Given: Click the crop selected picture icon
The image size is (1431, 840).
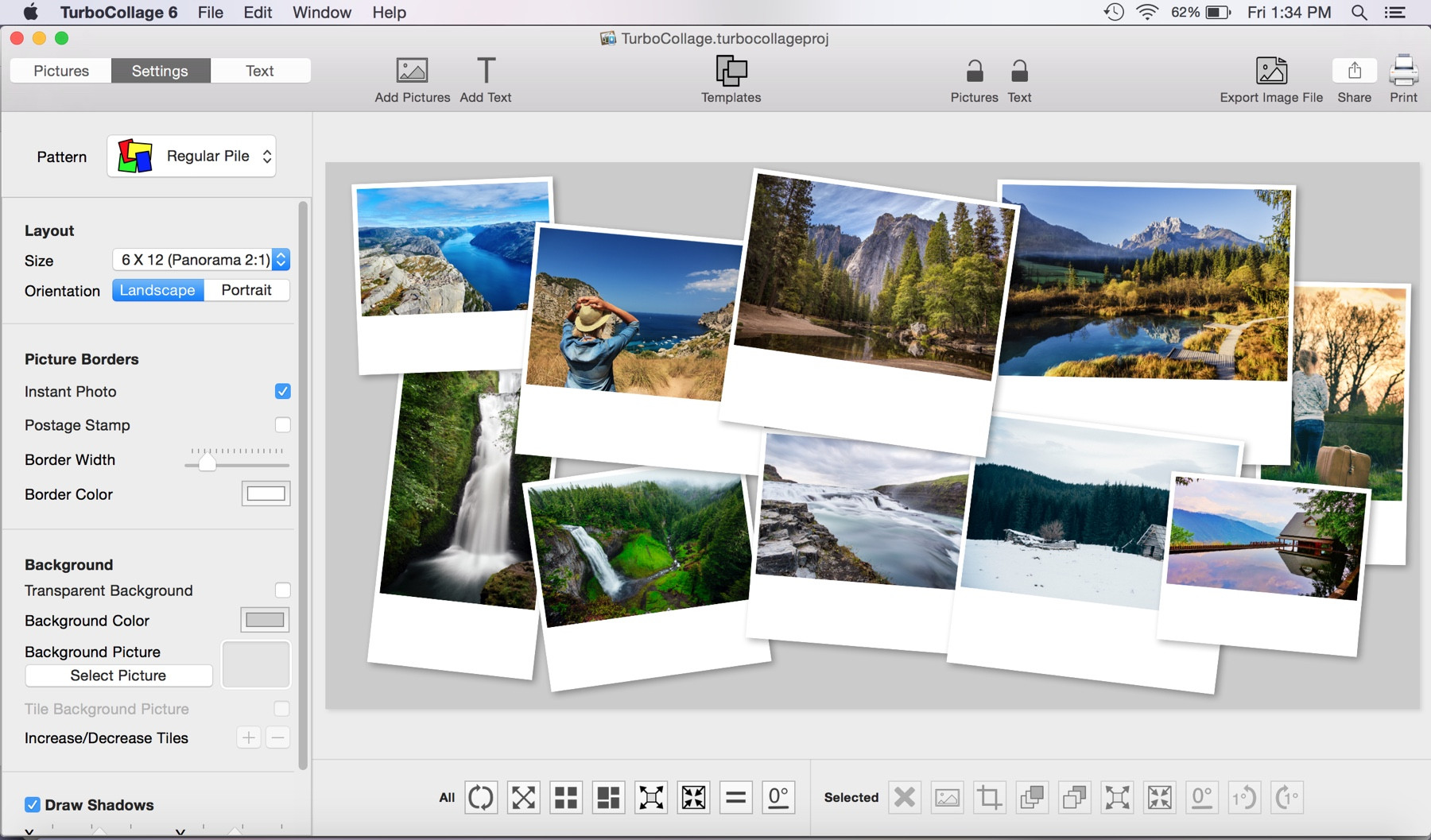Looking at the screenshot, I should (989, 797).
